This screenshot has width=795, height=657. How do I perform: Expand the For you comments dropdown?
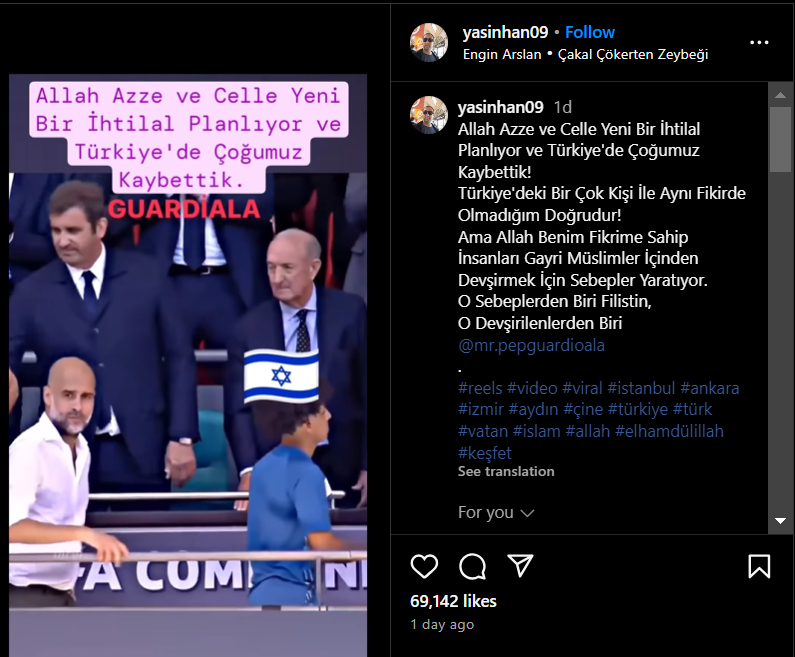tap(496, 513)
